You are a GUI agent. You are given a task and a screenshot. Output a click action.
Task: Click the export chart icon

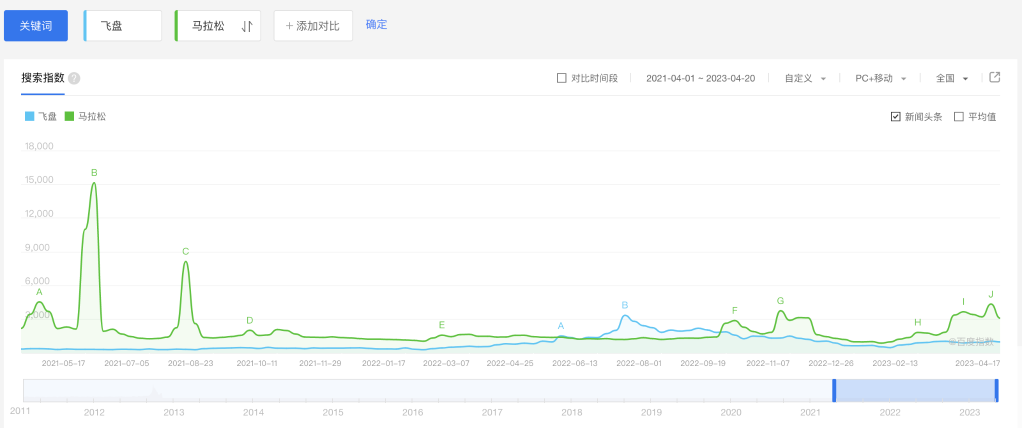coord(994,77)
